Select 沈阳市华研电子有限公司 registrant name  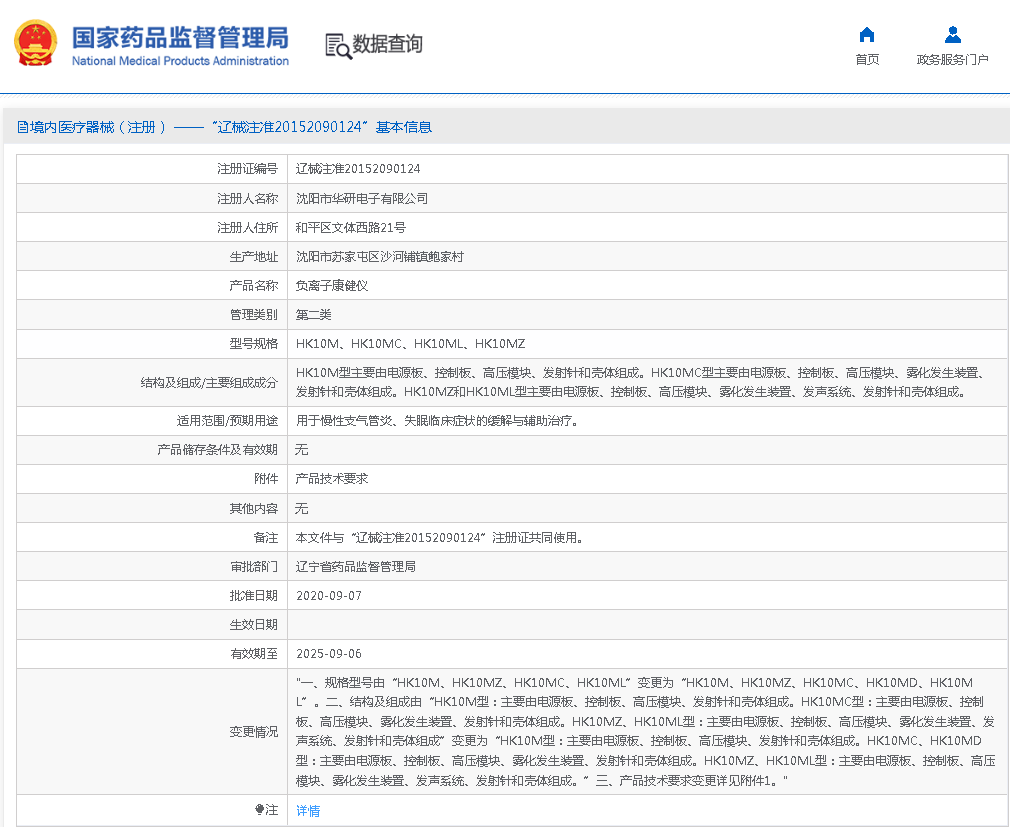(x=362, y=198)
